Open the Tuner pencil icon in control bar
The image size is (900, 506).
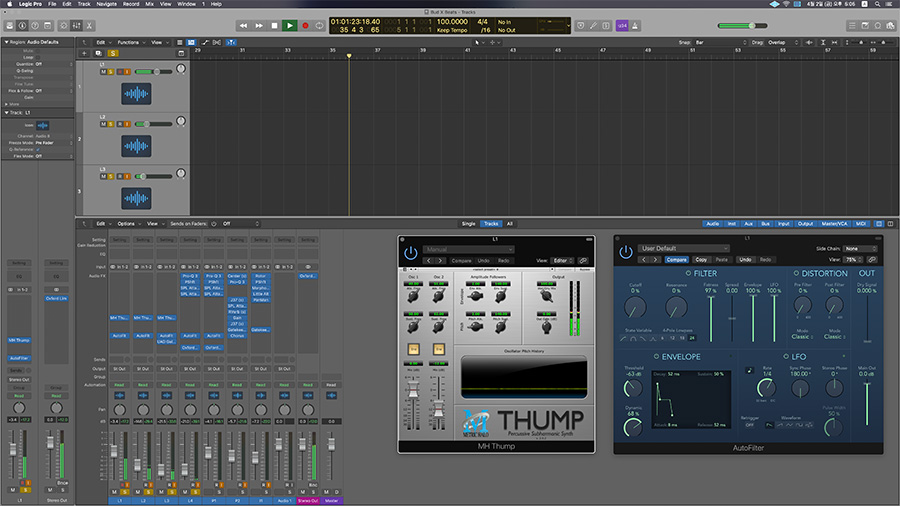(x=593, y=26)
